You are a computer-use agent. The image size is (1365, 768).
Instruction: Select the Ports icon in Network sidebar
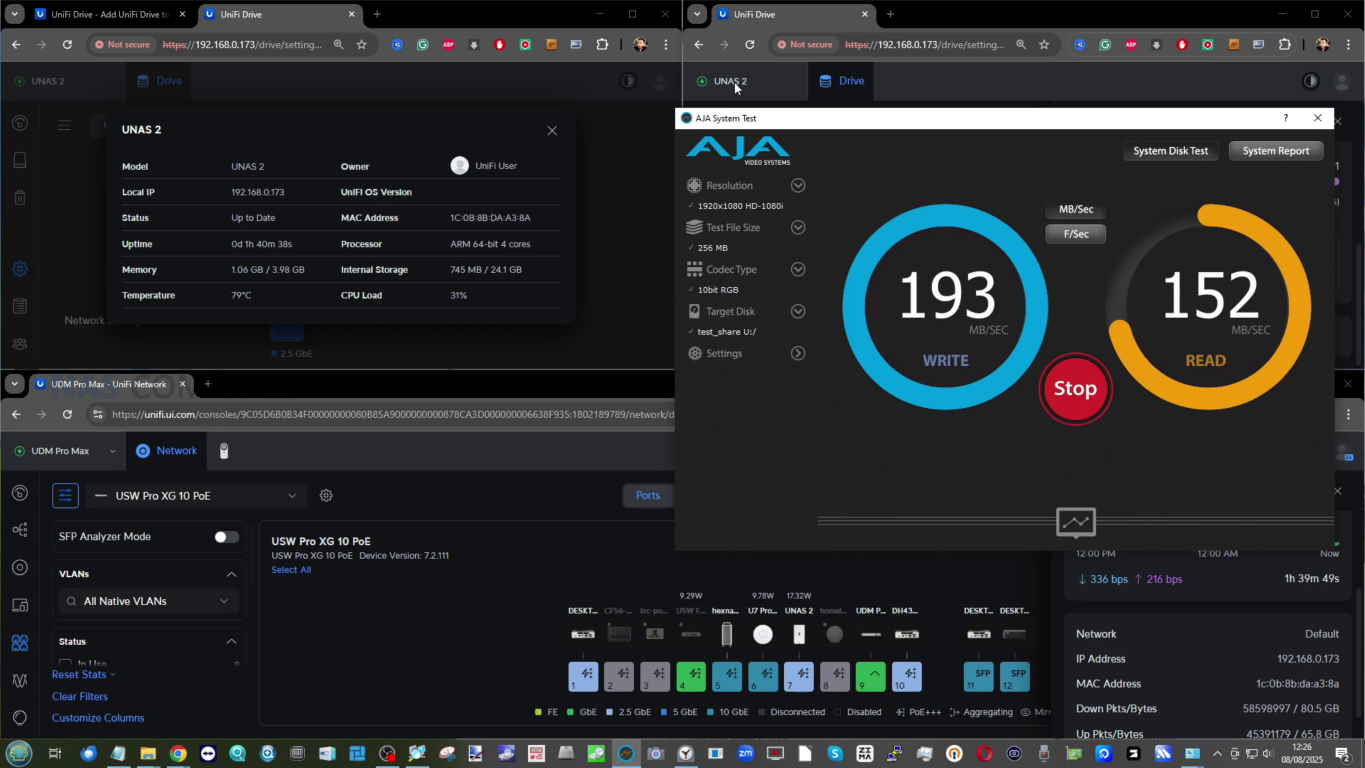click(x=19, y=643)
